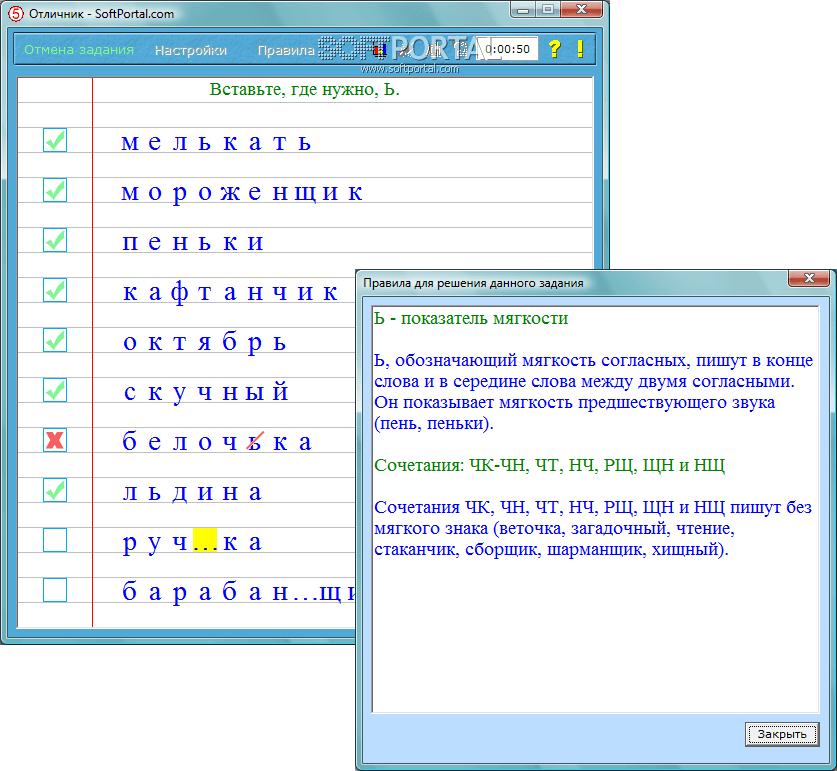Click the heading Вставьте, где нужно, Ь.
Screen dimensions: 837x771
[x=304, y=89]
